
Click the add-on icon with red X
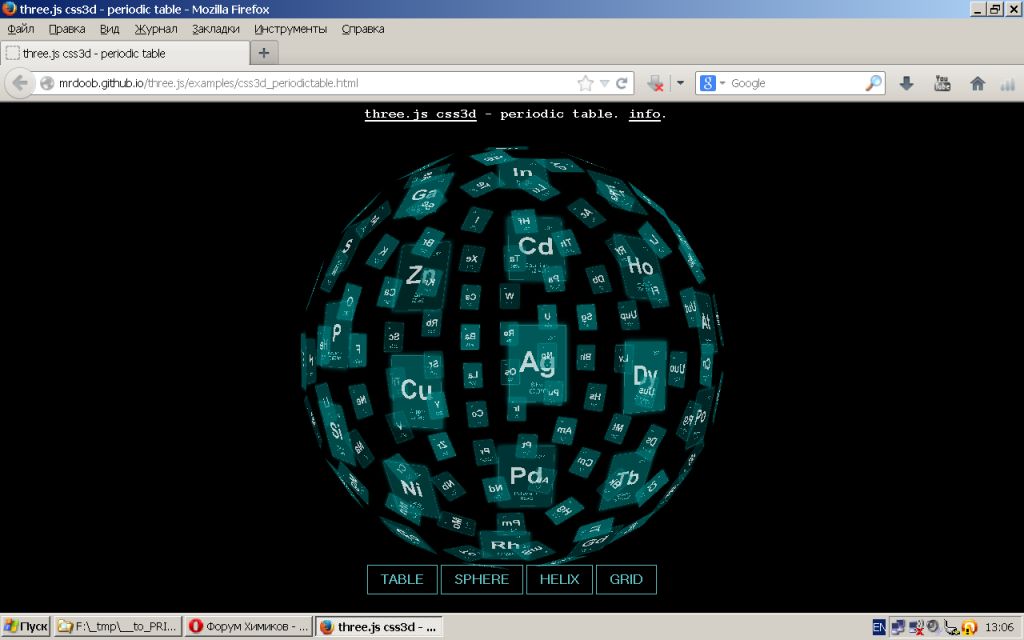[656, 83]
